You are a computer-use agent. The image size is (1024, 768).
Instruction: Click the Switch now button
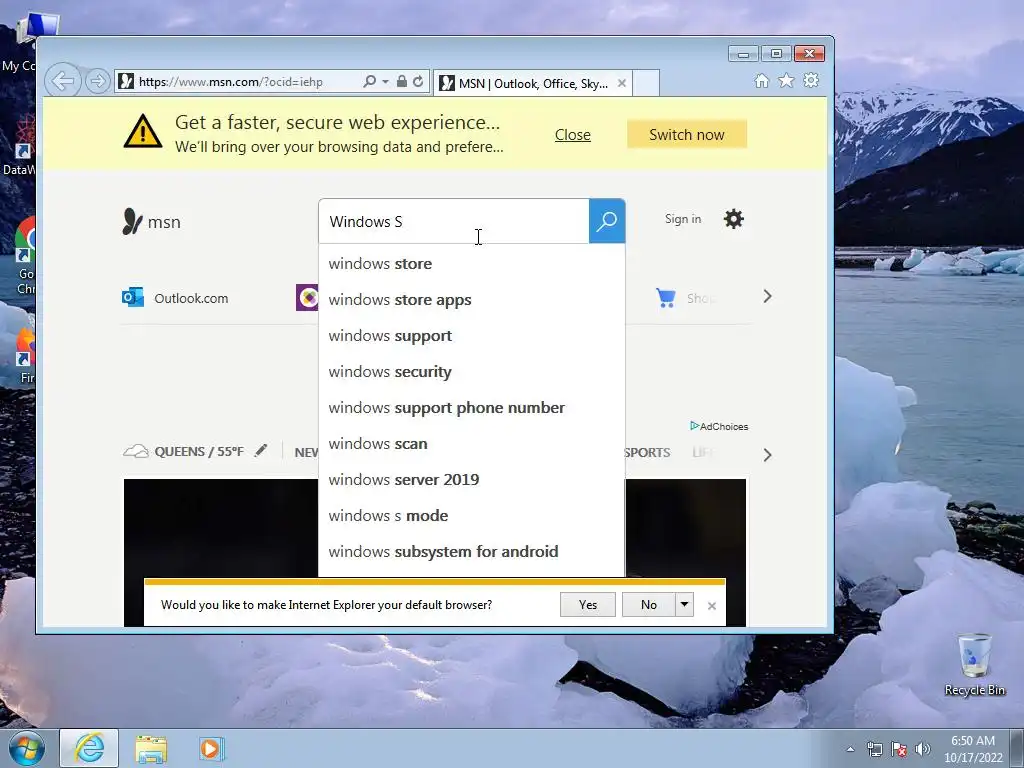(686, 135)
